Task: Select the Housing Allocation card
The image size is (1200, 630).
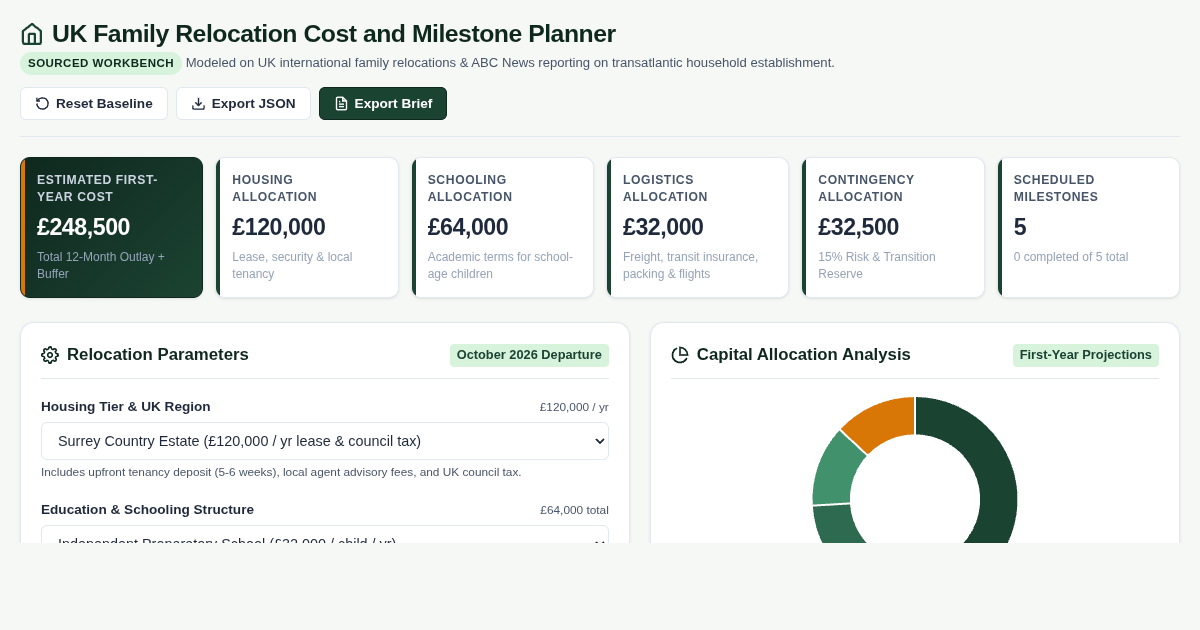Action: pyautogui.click(x=307, y=227)
